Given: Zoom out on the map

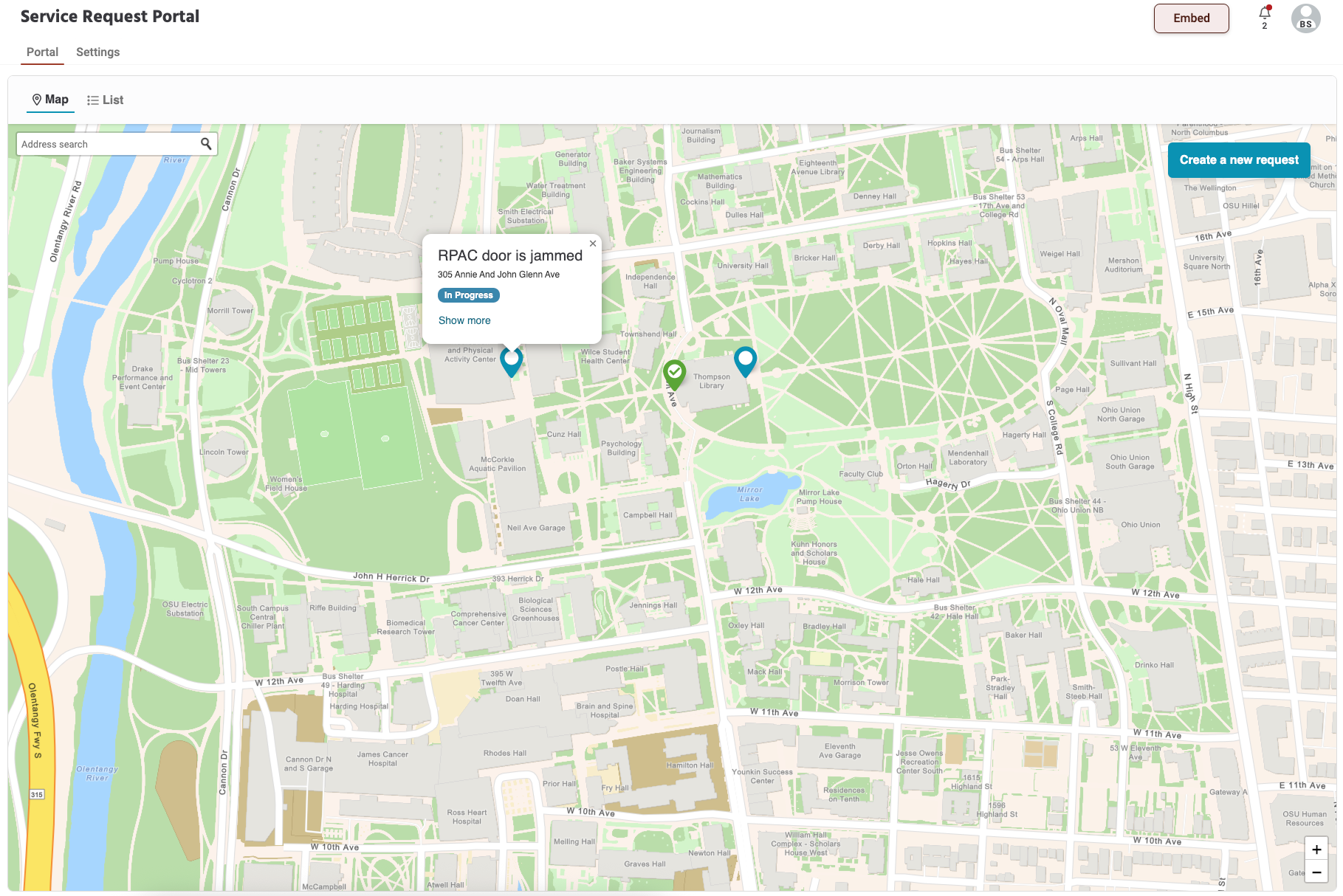Looking at the screenshot, I should tap(1316, 872).
